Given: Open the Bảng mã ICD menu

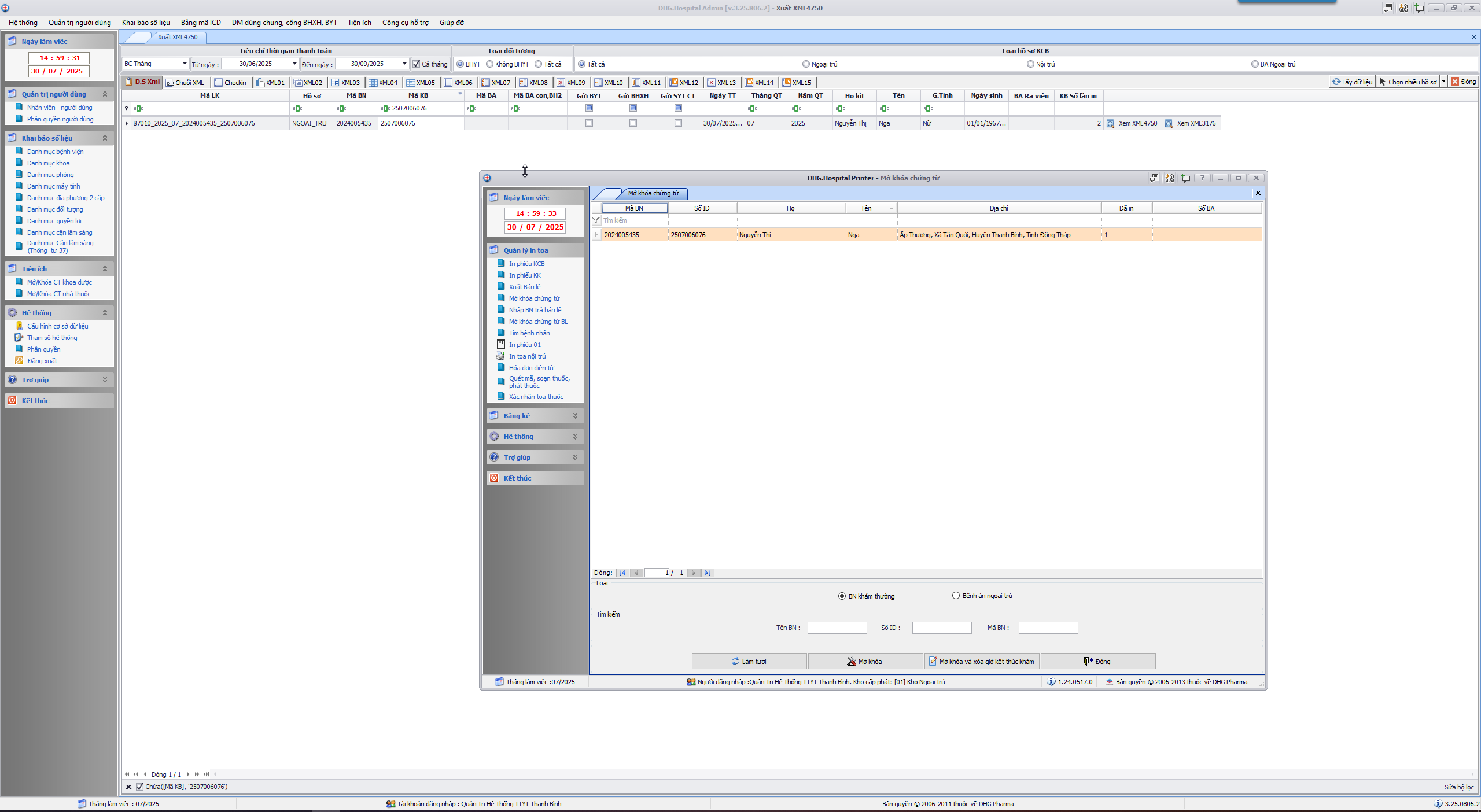Looking at the screenshot, I should tap(201, 23).
